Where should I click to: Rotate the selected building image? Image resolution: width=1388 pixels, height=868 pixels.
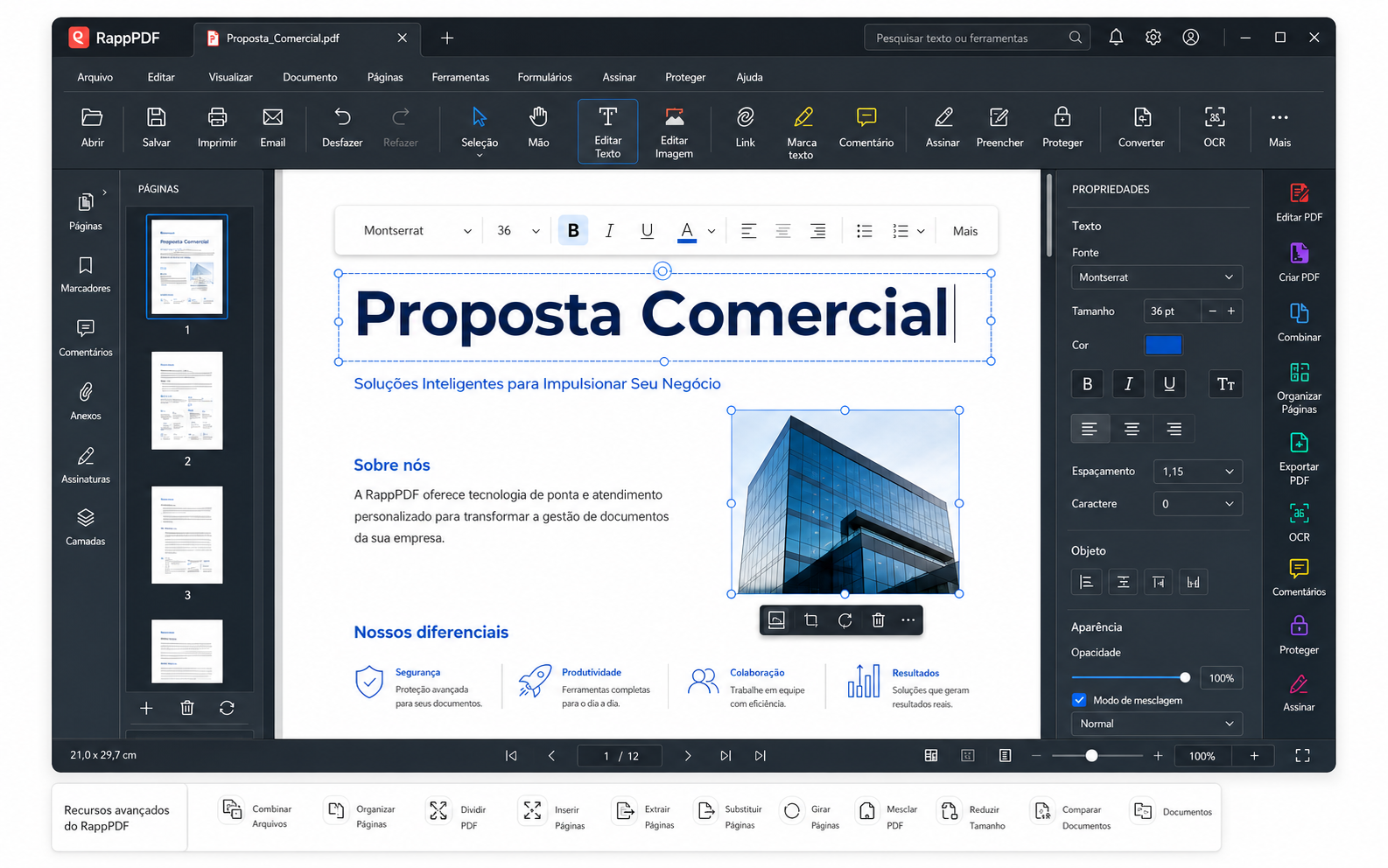click(x=845, y=620)
